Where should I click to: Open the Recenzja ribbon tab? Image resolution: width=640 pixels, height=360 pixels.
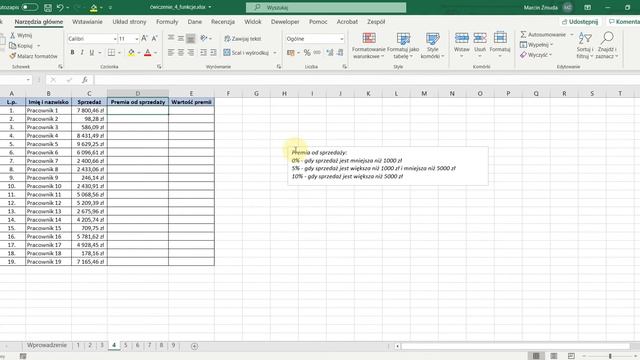[x=222, y=22]
